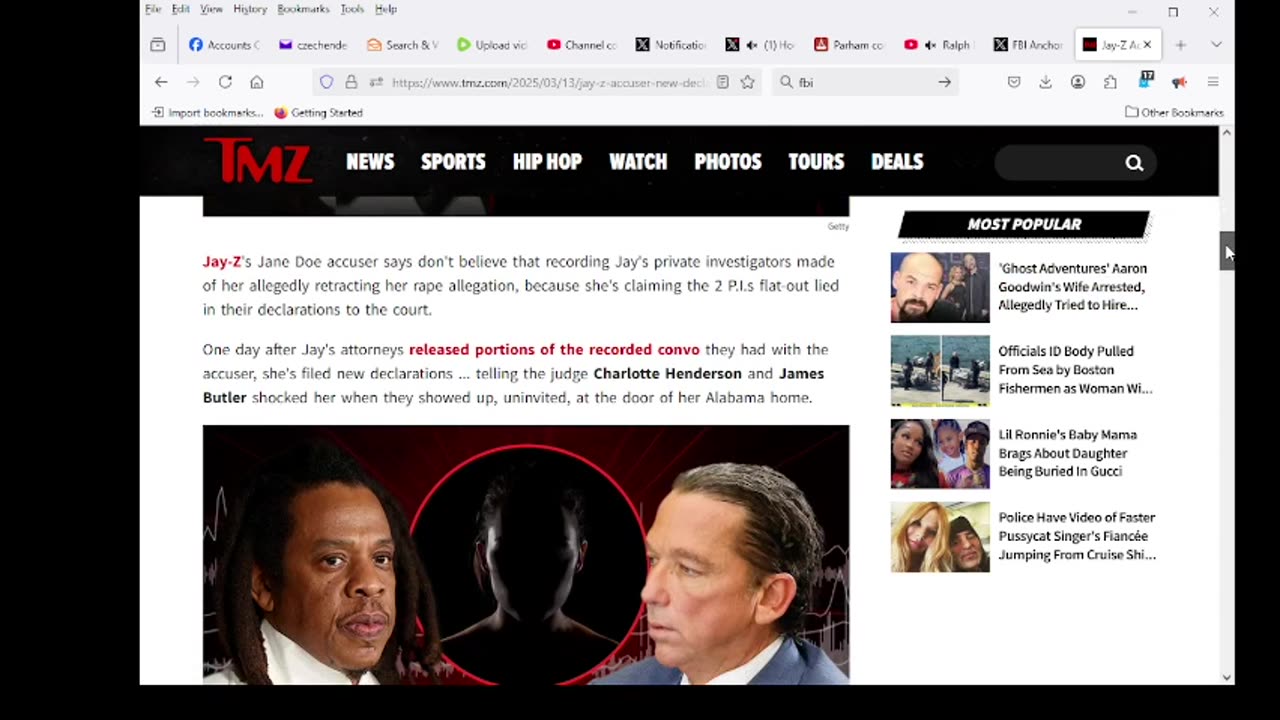The image size is (1280, 720).
Task: Click the browser search box containing fbi
Action: (863, 82)
